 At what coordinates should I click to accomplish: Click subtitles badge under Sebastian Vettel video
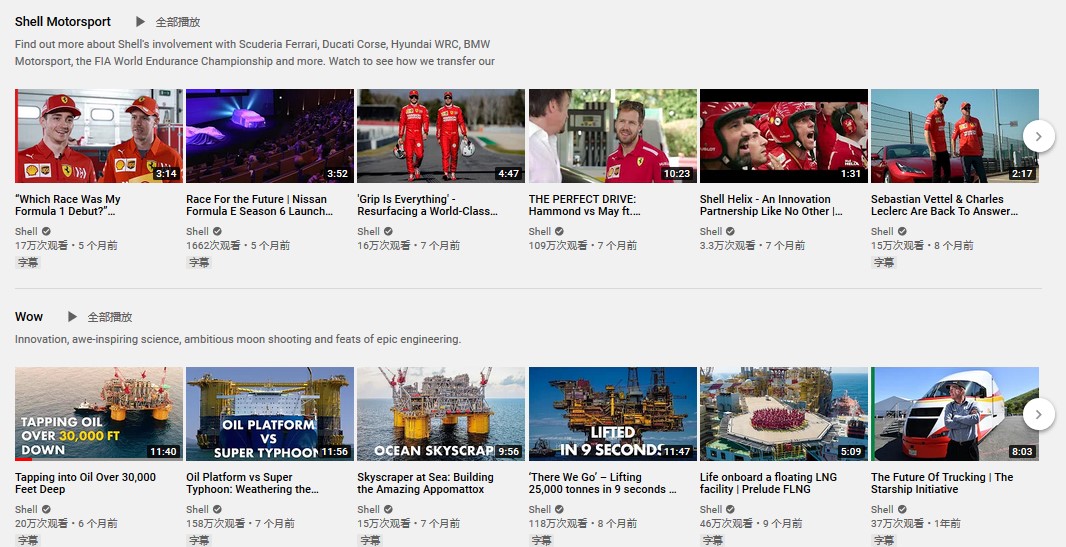(x=884, y=262)
